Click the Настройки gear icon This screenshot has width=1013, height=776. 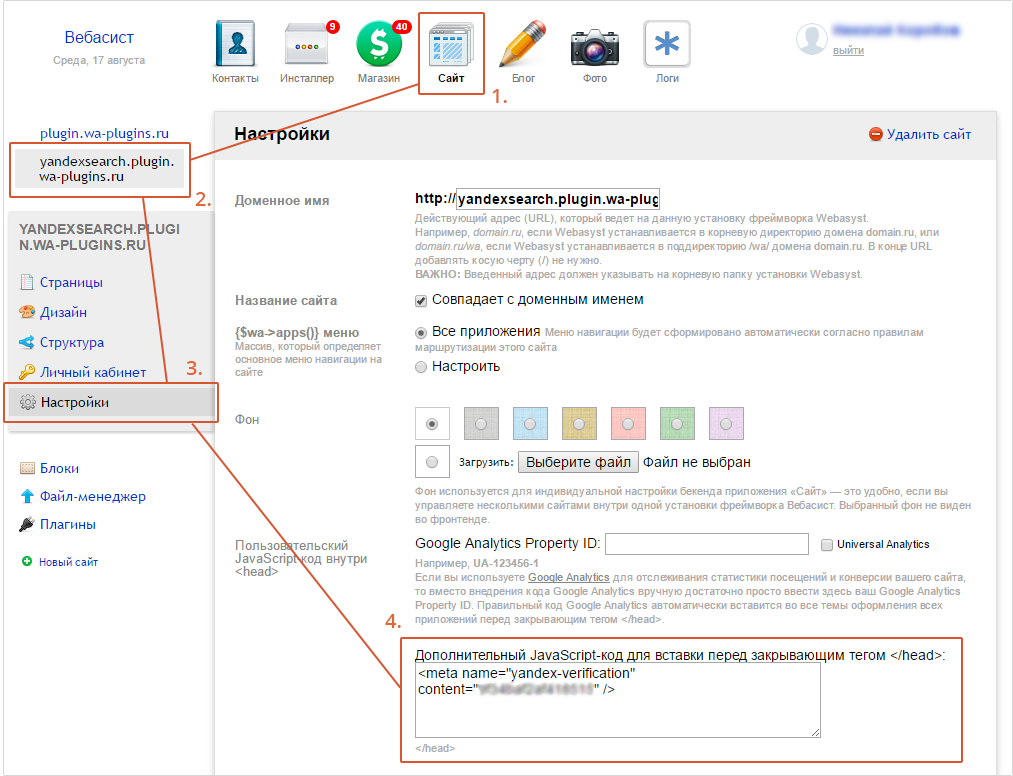click(27, 402)
